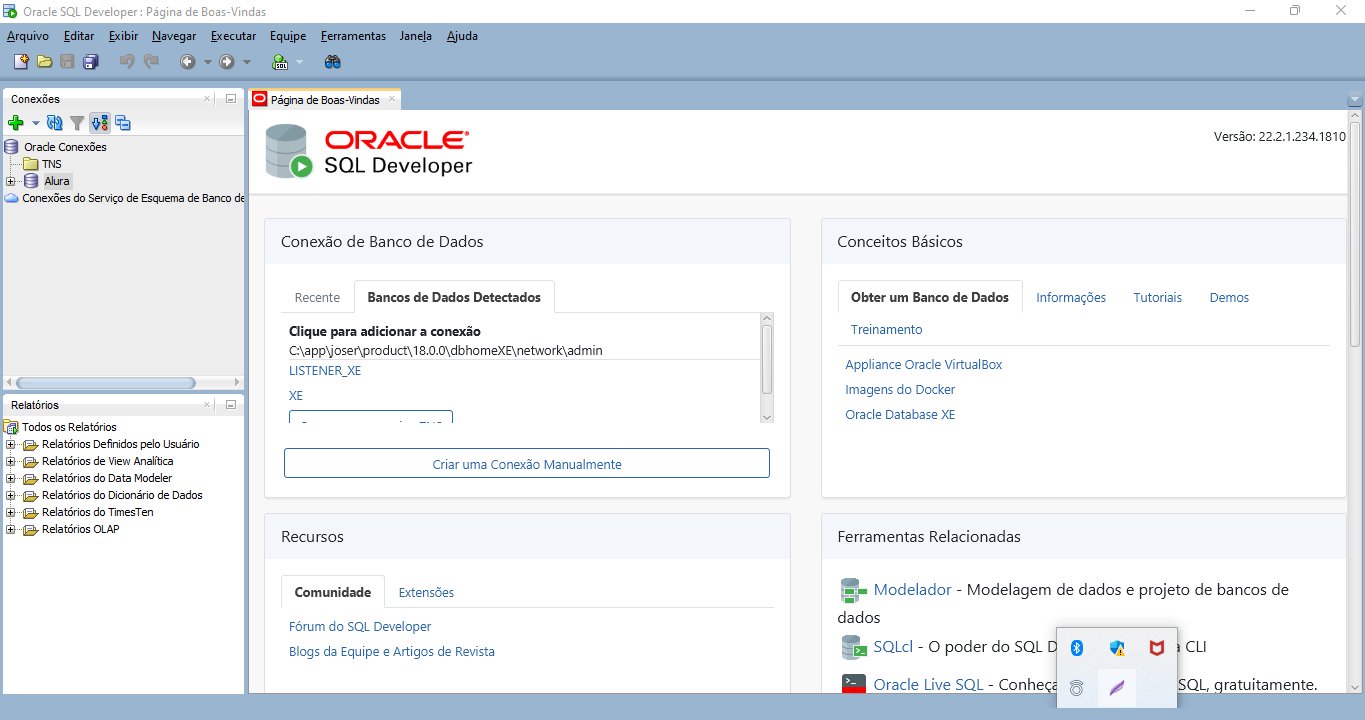Expand Relatórios do TimesTen node
The image size is (1365, 720).
pos(11,512)
